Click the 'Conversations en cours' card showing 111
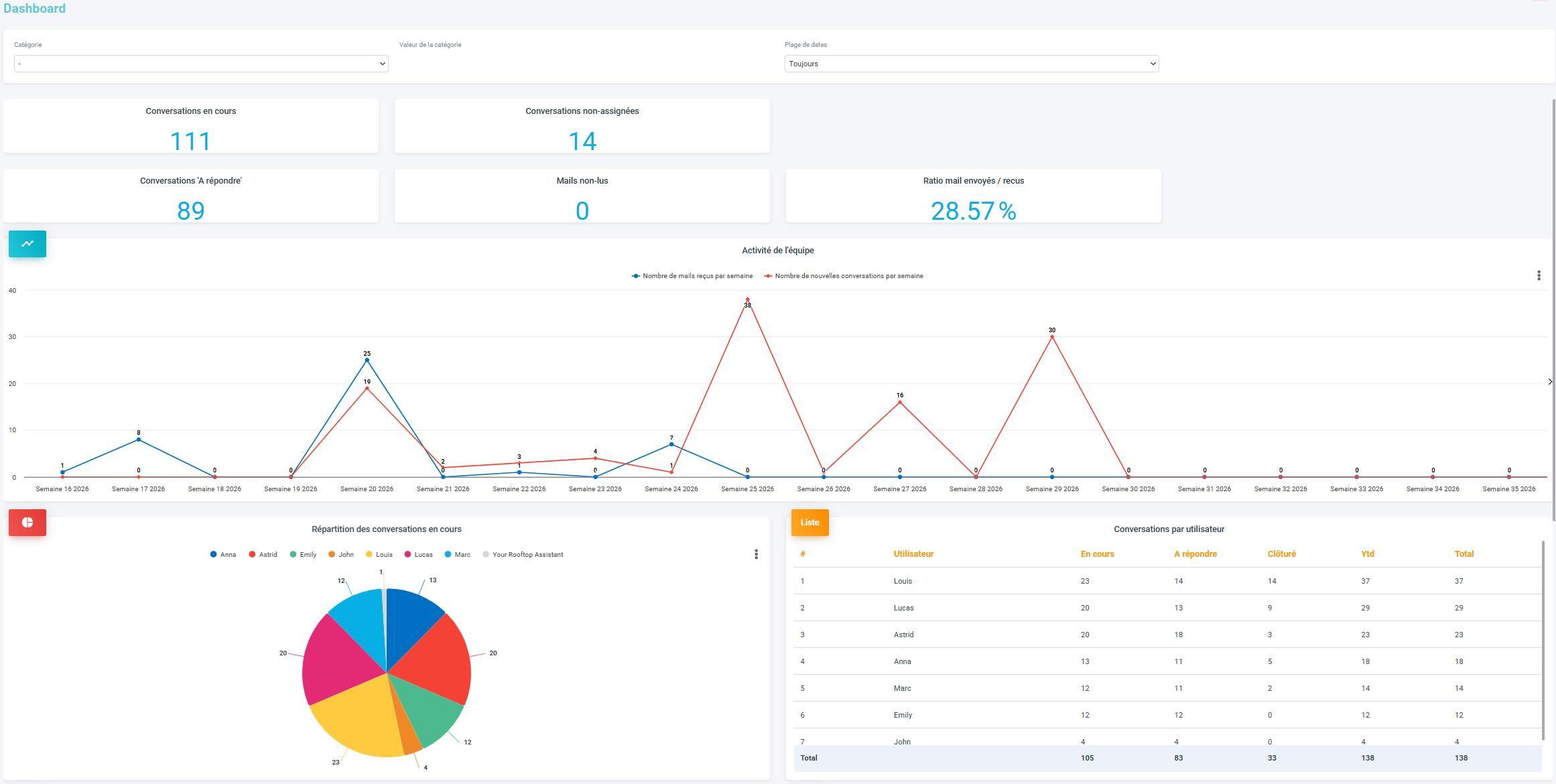Viewport: 1556px width, 784px height. point(191,126)
